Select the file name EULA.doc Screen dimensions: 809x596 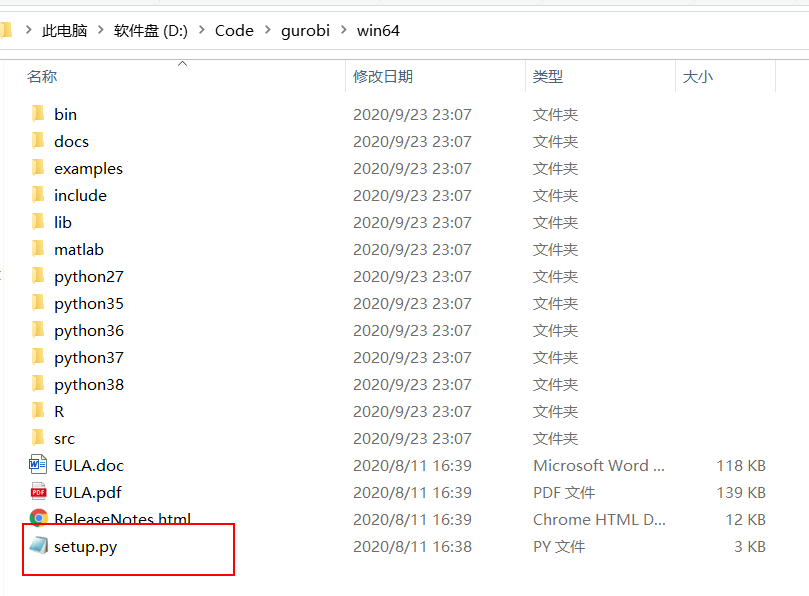point(89,465)
